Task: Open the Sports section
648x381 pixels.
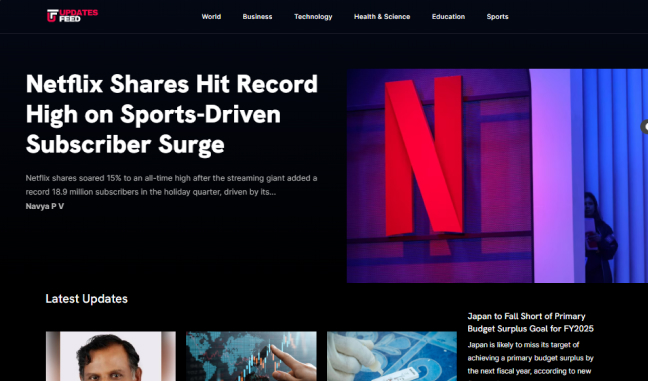Action: point(497,17)
